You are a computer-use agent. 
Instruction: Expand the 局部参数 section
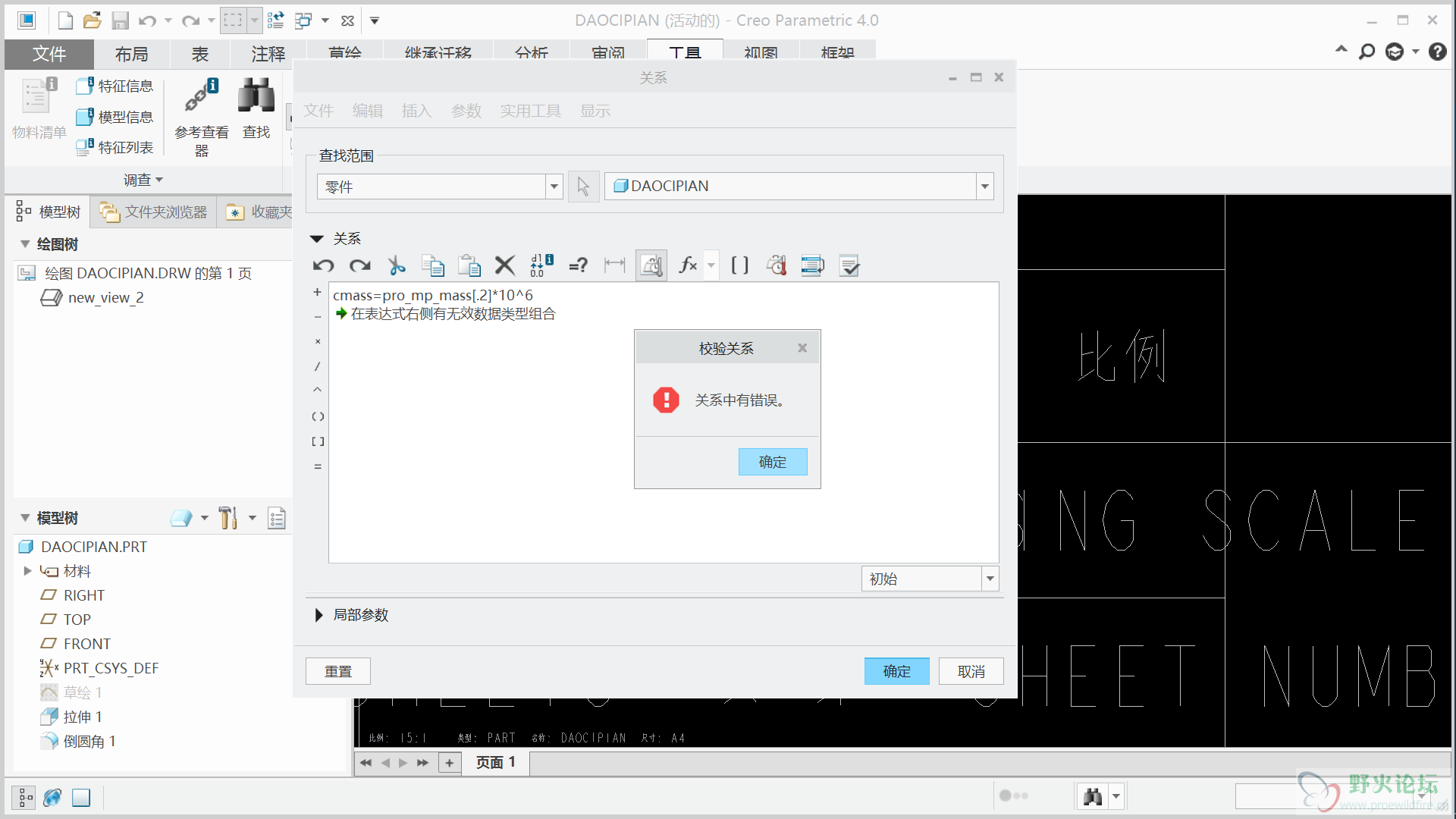[318, 615]
